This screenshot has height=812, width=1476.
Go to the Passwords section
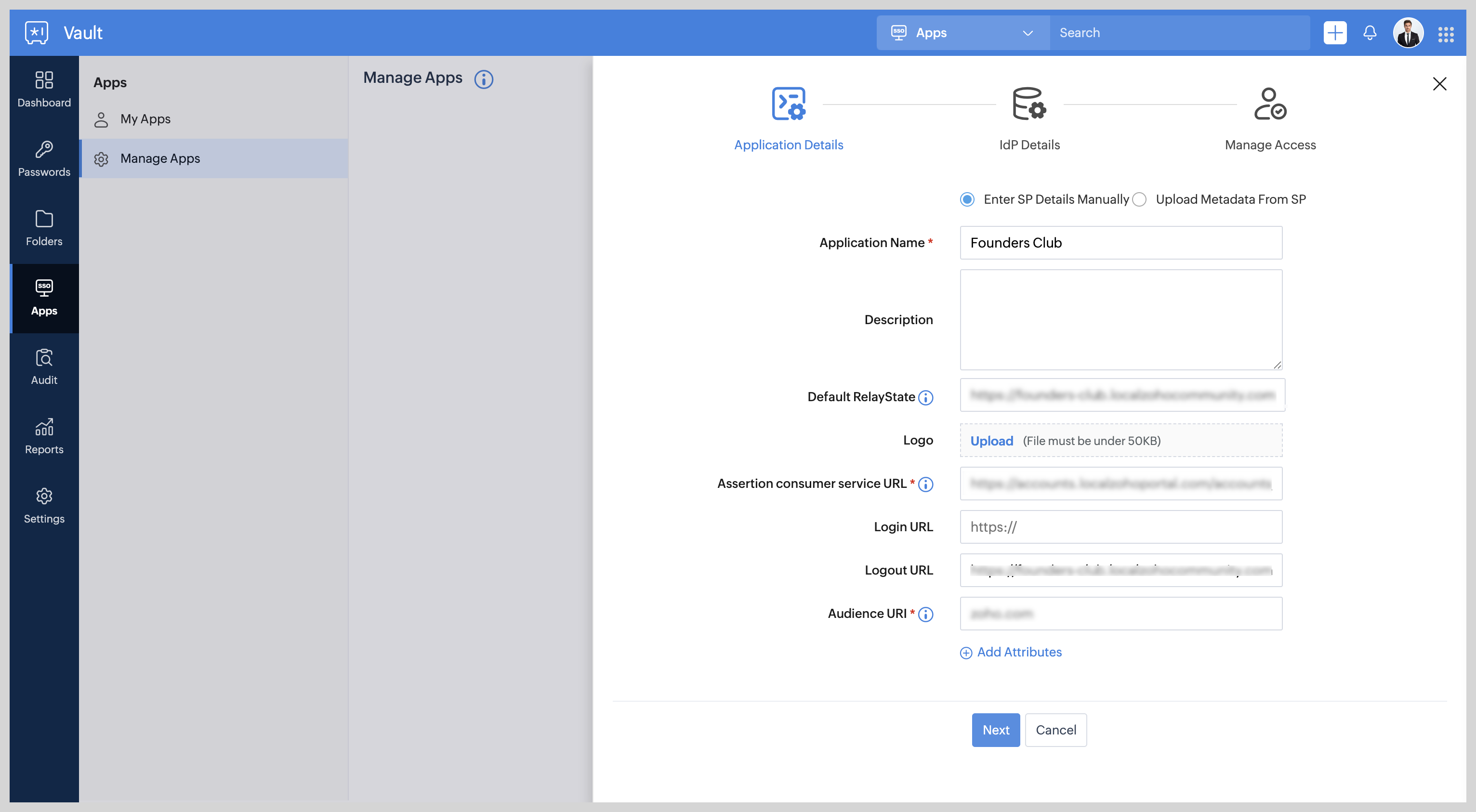pos(44,159)
